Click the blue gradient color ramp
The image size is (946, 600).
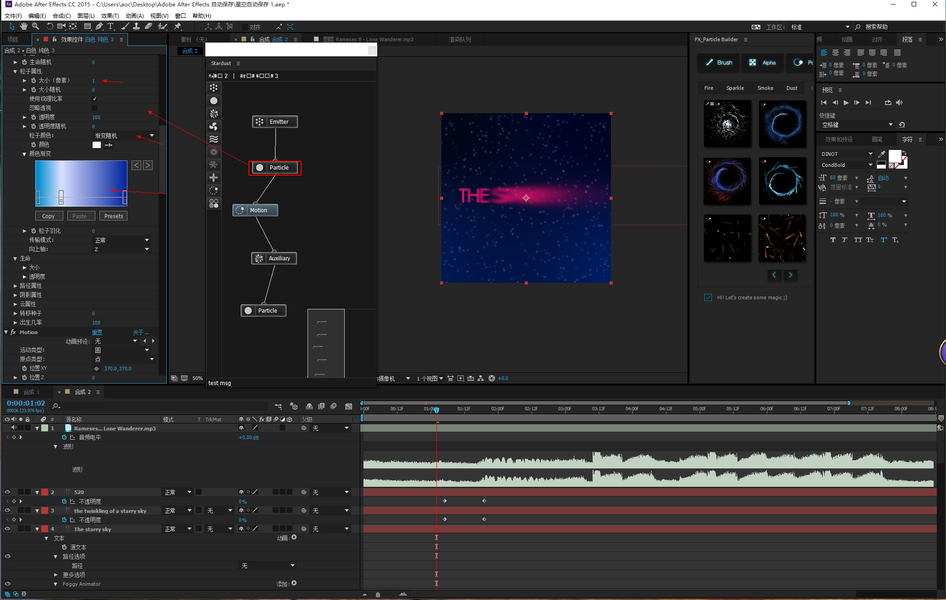pyautogui.click(x=81, y=183)
